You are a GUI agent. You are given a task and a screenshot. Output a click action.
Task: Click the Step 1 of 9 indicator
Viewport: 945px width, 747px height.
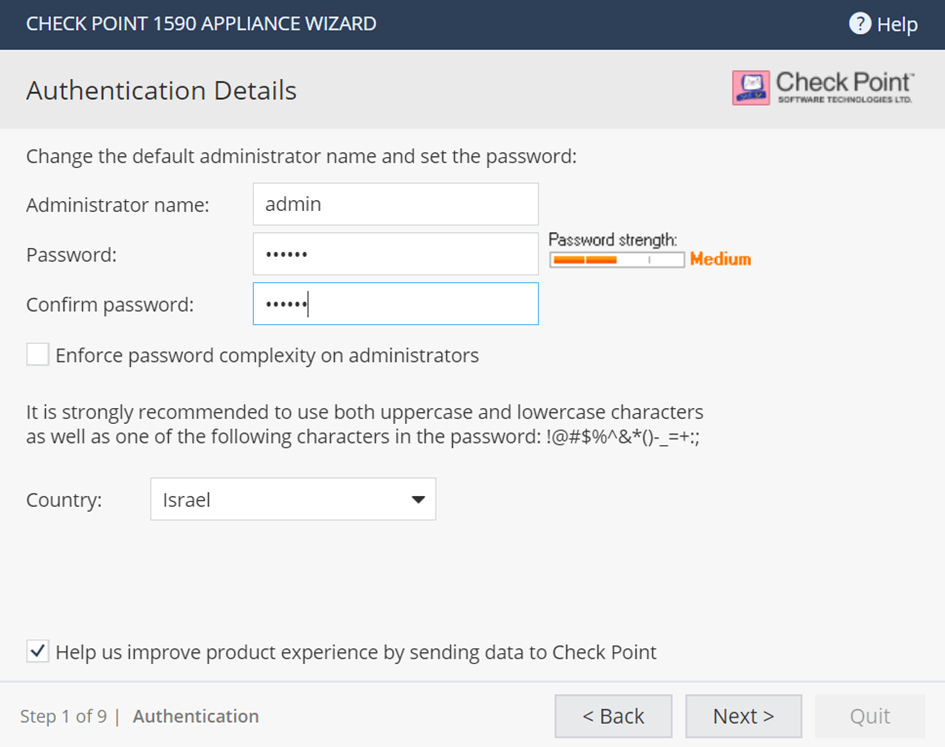point(63,716)
